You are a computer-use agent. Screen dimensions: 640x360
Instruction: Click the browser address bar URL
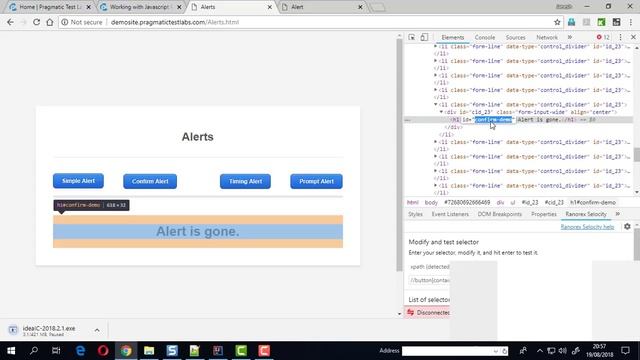(175, 22)
